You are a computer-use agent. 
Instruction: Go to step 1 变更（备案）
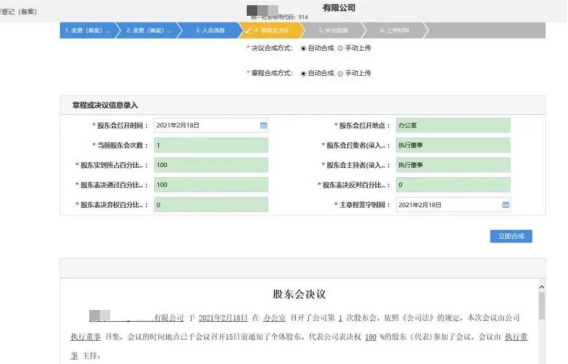(x=88, y=30)
